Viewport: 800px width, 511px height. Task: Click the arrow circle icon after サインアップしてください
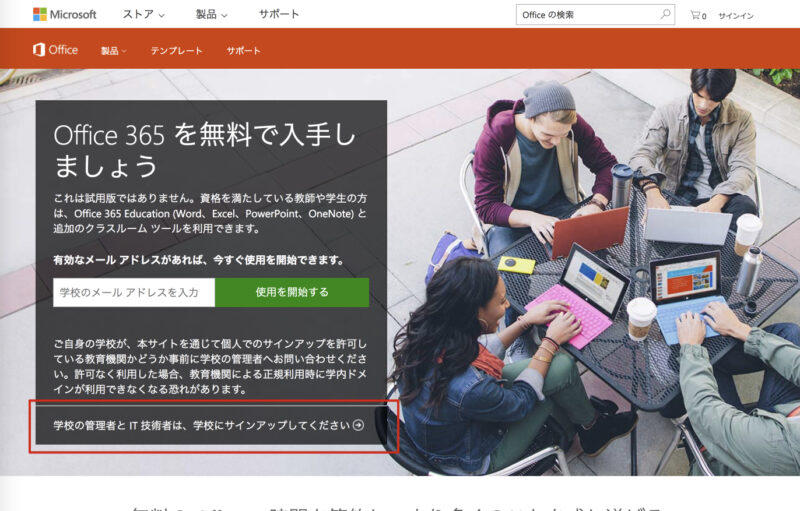click(x=359, y=425)
